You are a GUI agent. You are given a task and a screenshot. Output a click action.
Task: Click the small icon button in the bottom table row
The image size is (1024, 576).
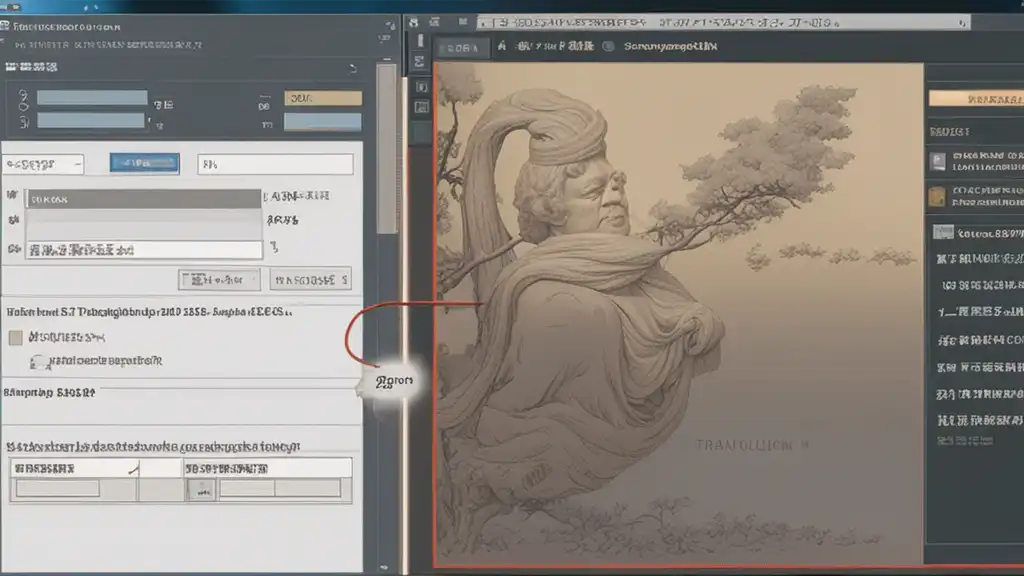[201, 489]
